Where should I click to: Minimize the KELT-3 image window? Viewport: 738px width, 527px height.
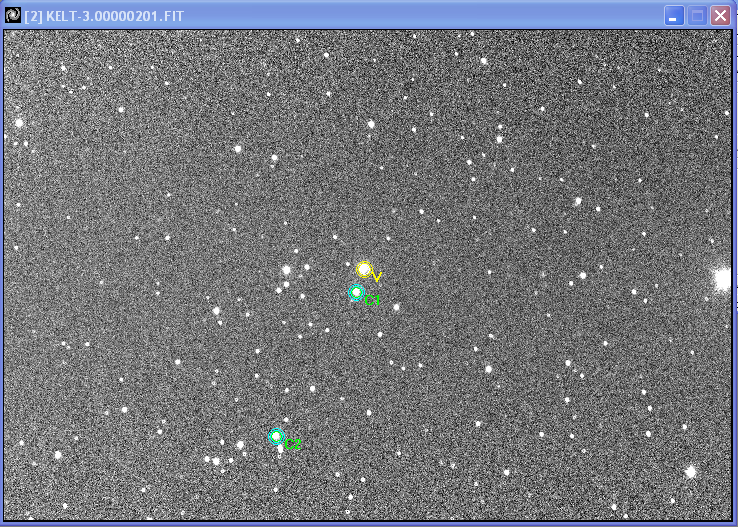[x=674, y=15]
